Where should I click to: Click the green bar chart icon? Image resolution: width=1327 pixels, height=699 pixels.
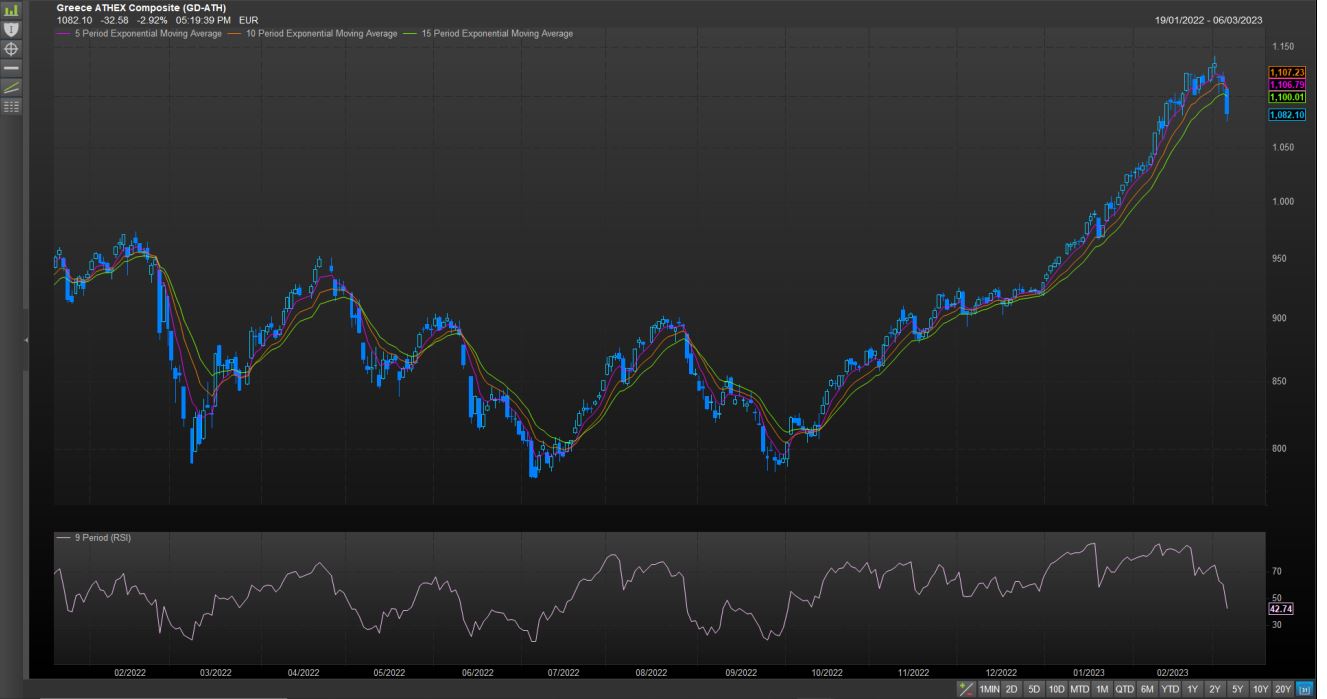click(x=11, y=10)
